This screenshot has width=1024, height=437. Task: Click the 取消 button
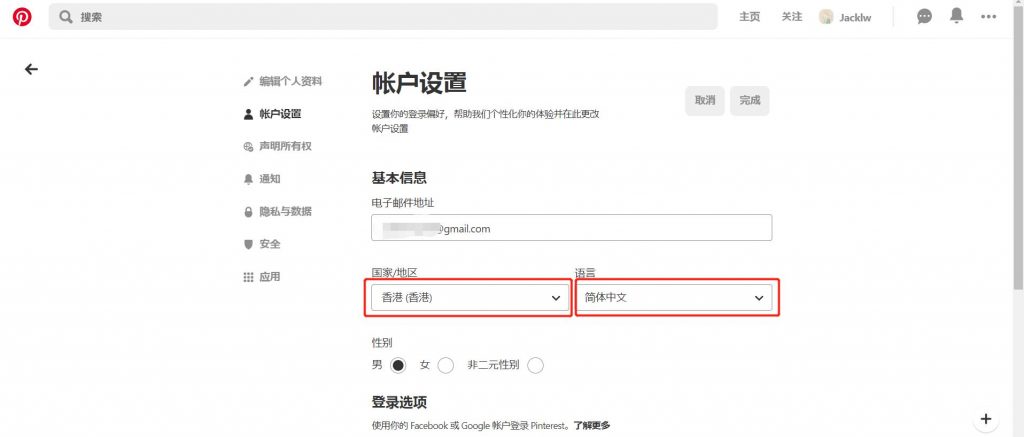704,100
